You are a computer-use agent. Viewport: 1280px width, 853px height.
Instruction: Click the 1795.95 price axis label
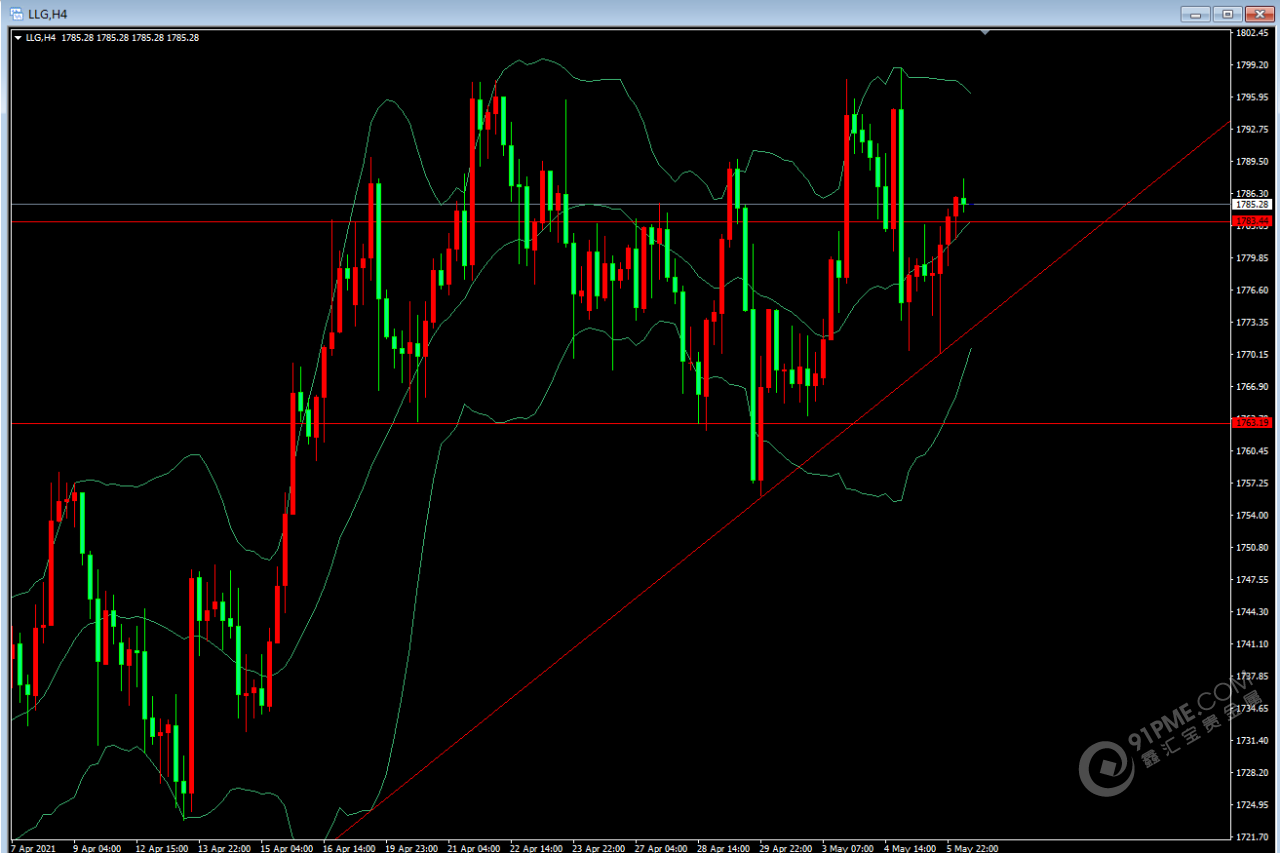click(x=1253, y=97)
